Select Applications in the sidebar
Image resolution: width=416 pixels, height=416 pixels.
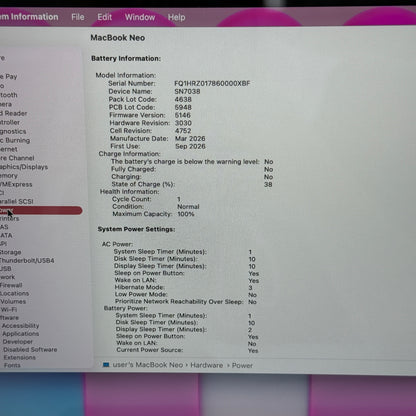click(x=21, y=334)
